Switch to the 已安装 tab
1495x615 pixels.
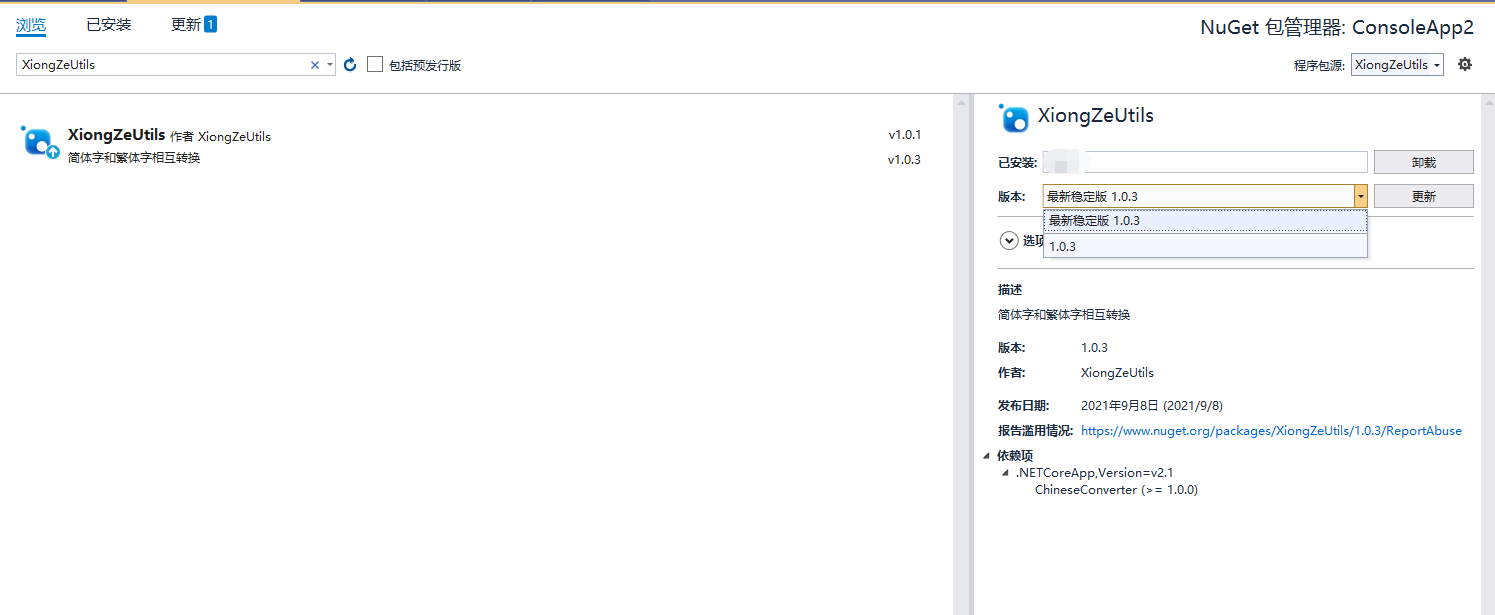(109, 25)
